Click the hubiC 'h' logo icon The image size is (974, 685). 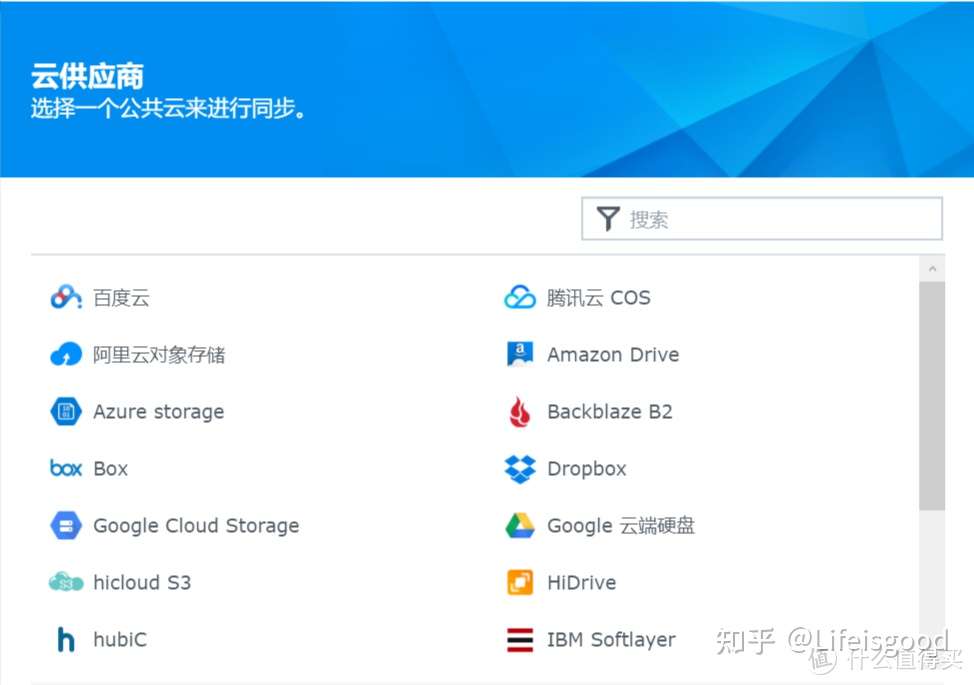pyautogui.click(x=66, y=640)
